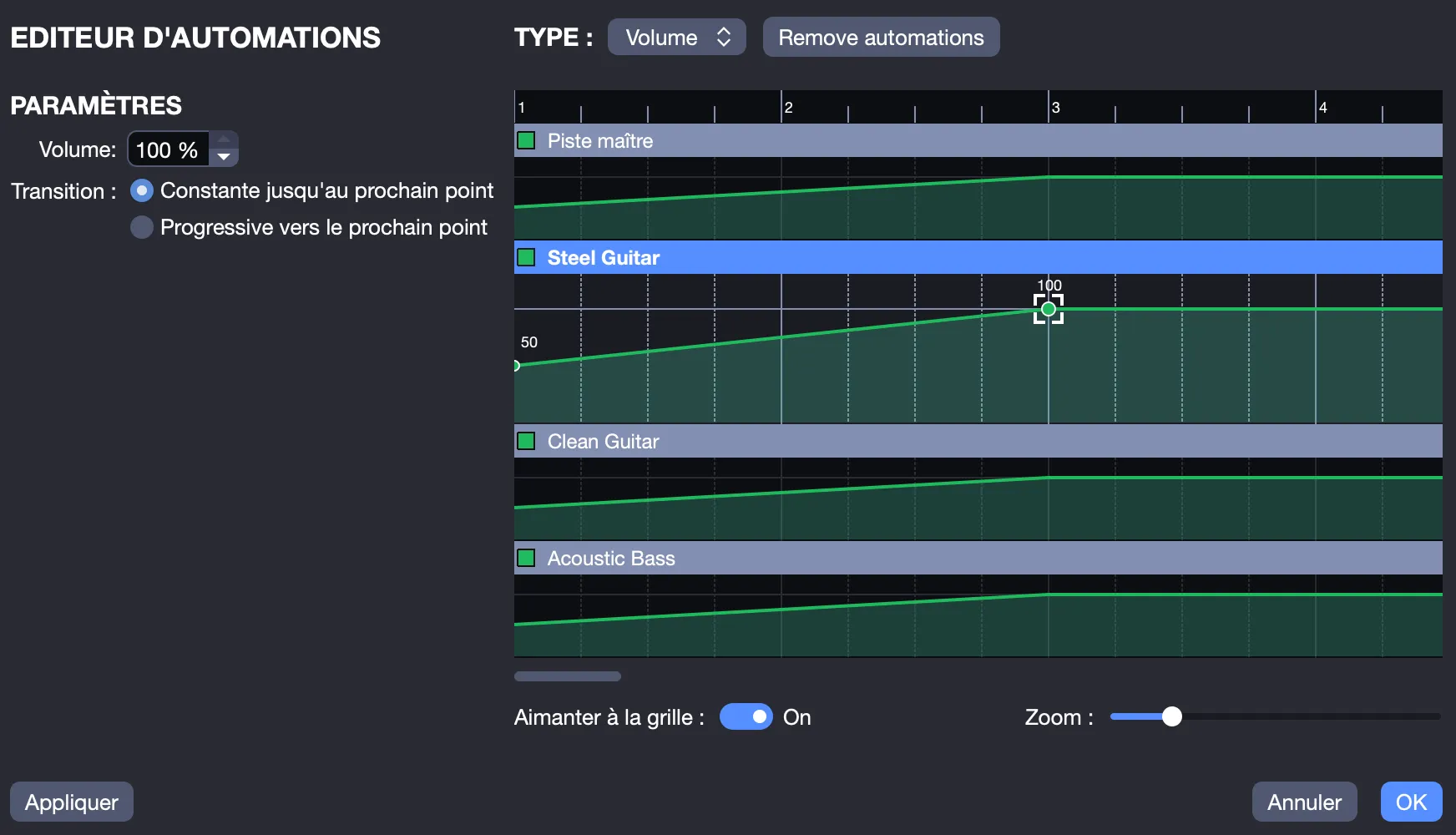This screenshot has height=835, width=1456.
Task: Select the 50 automation point on Steel Guitar
Action: point(516,365)
